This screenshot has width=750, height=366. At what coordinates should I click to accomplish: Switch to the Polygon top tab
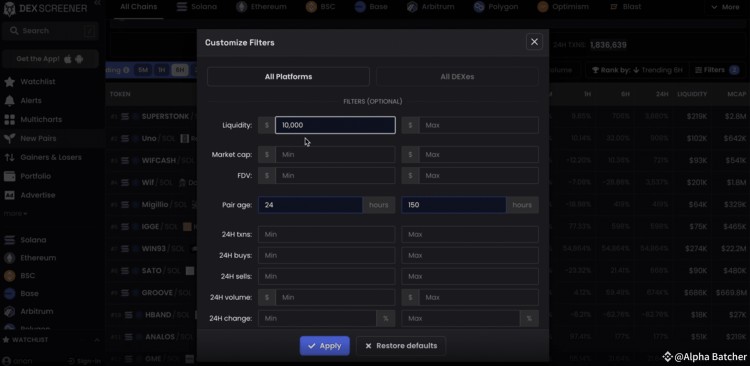tap(497, 7)
